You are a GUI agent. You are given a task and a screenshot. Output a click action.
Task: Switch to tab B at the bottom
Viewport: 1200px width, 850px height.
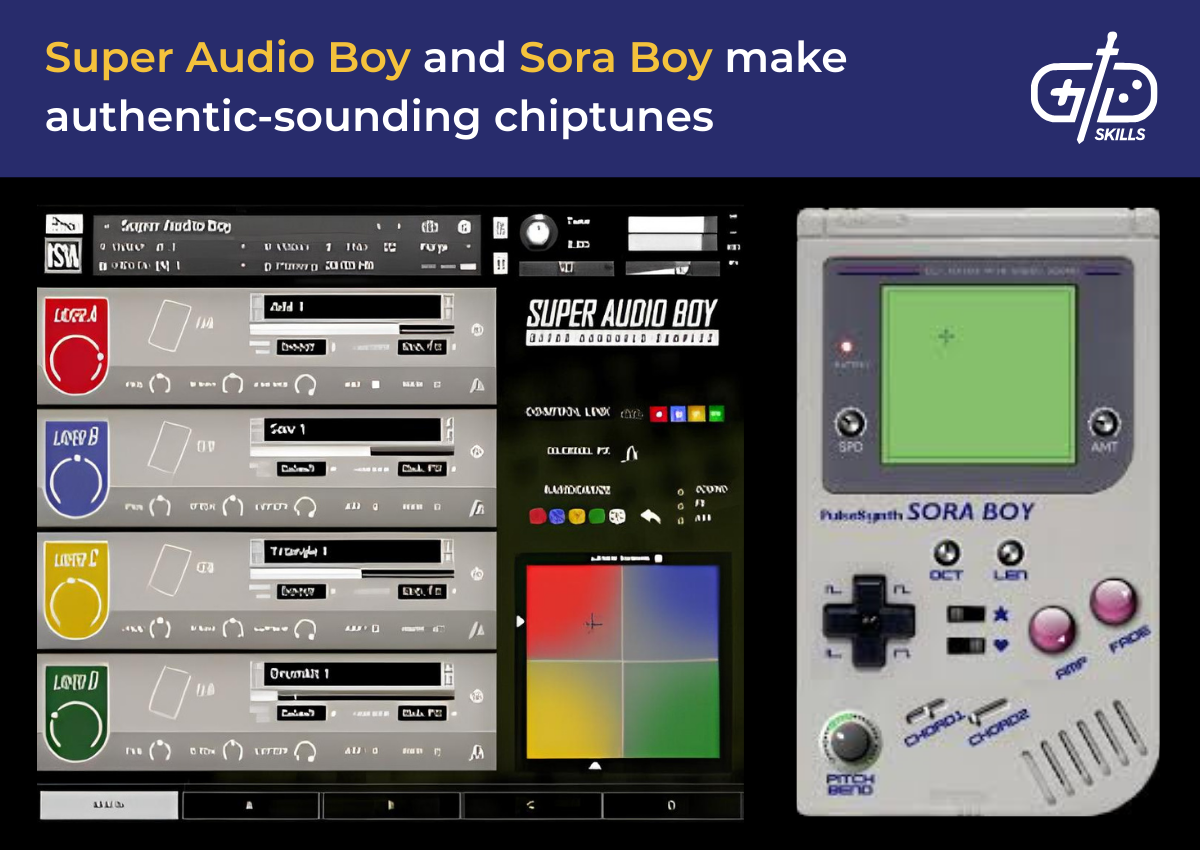click(x=391, y=804)
